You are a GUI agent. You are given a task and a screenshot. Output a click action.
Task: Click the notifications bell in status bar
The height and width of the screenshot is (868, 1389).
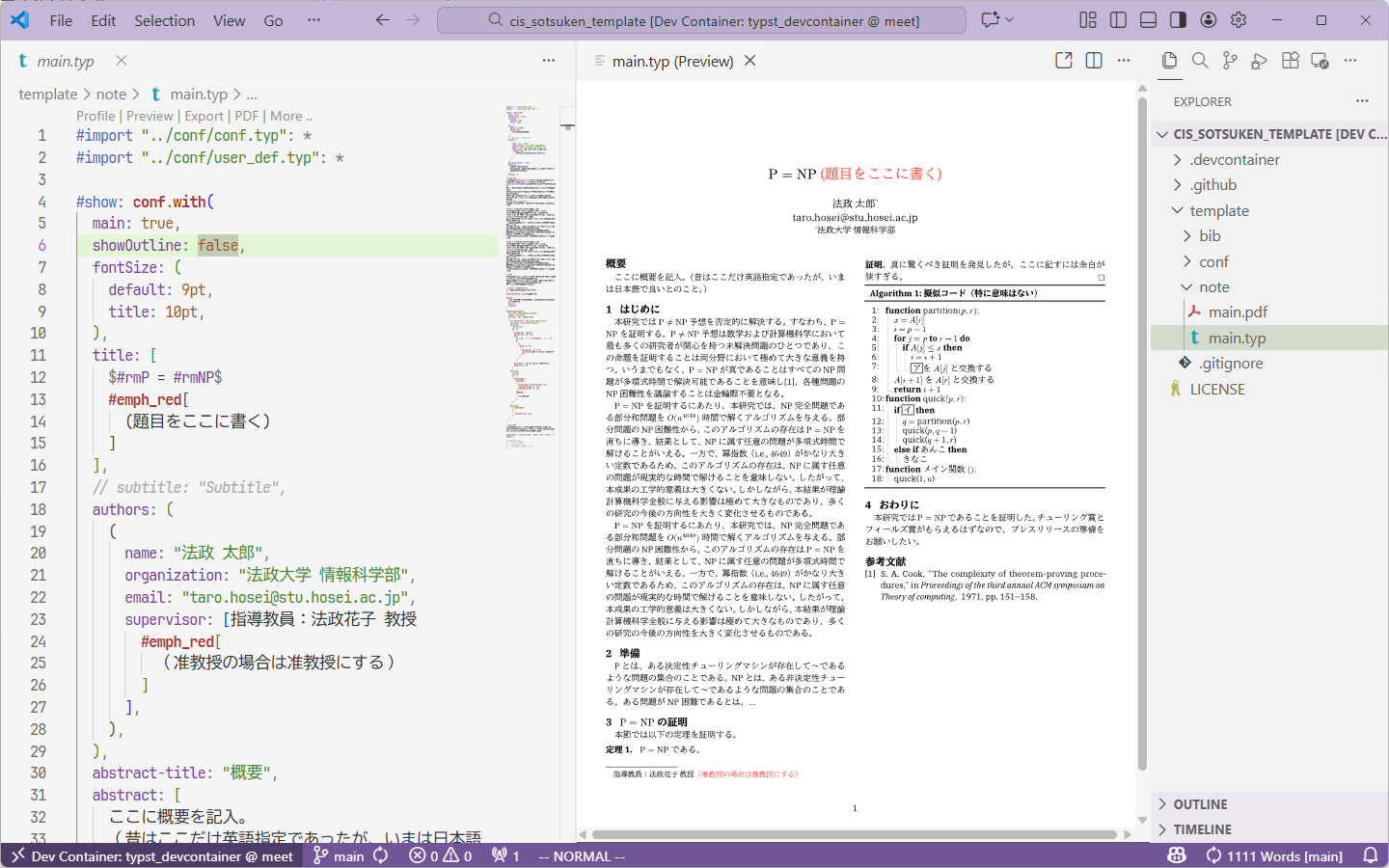coord(1370,855)
